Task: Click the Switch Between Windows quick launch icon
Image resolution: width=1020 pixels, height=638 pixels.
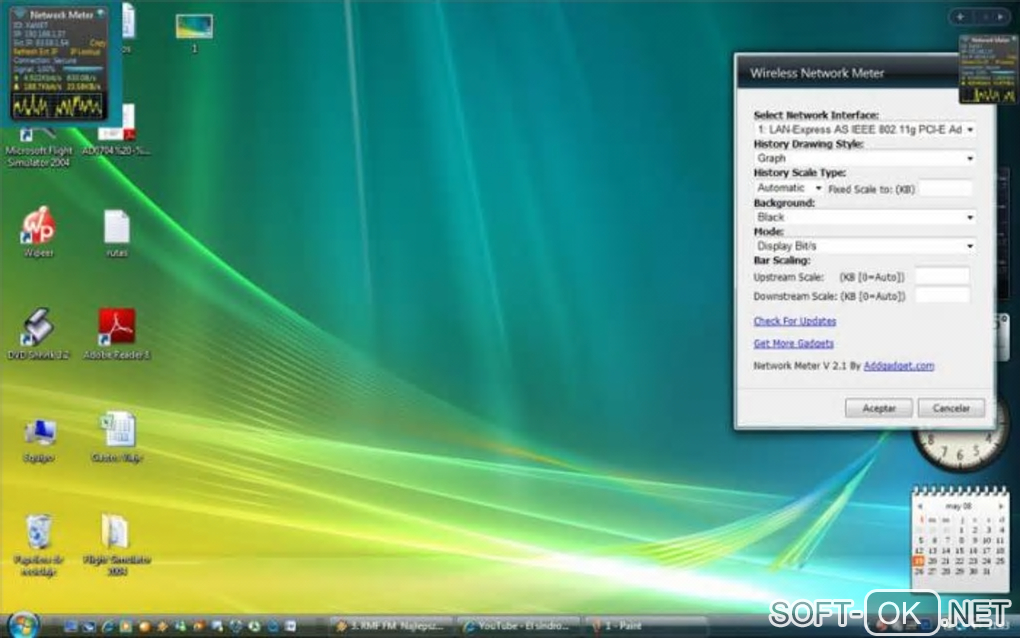Action: point(88,626)
